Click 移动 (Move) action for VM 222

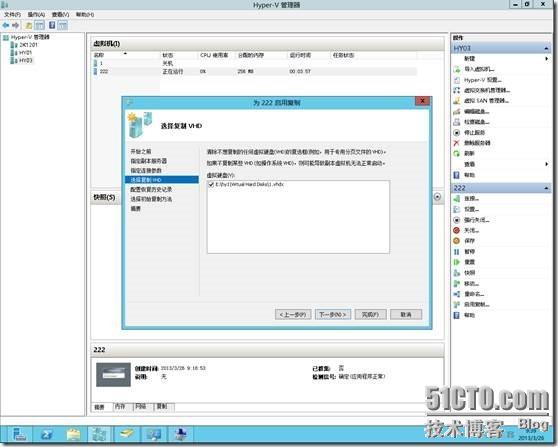coord(472,283)
